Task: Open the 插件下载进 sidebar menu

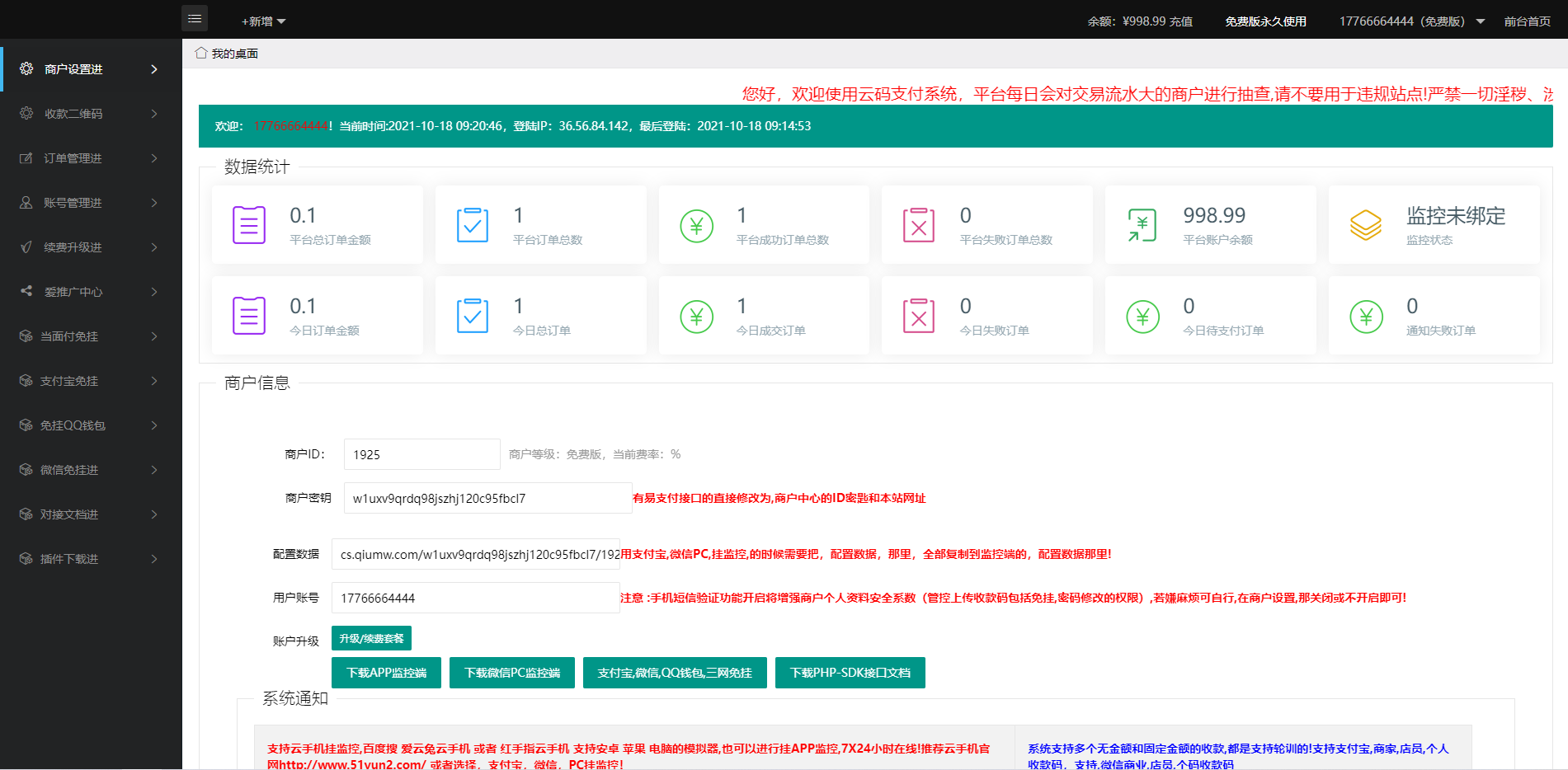Action: pyautogui.click(x=91, y=558)
